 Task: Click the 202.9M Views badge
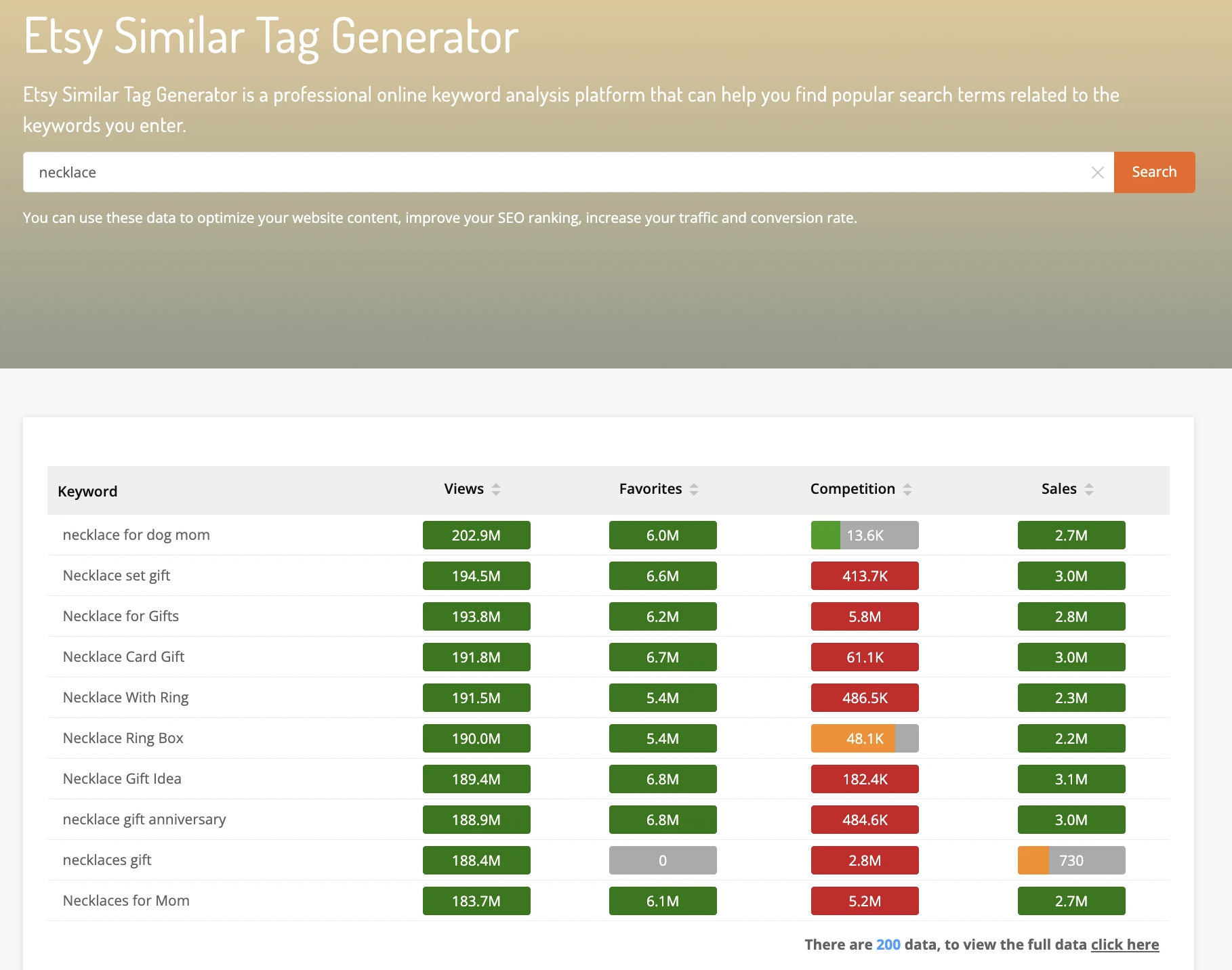(x=476, y=534)
